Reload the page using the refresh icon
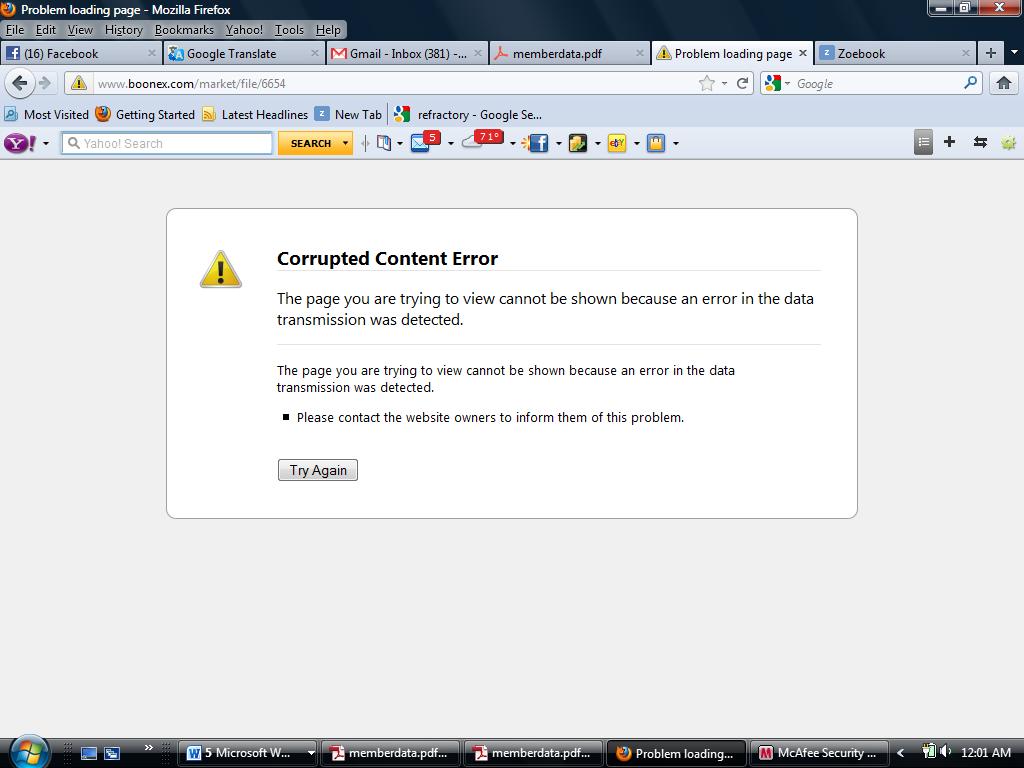This screenshot has width=1024, height=768. click(x=743, y=84)
